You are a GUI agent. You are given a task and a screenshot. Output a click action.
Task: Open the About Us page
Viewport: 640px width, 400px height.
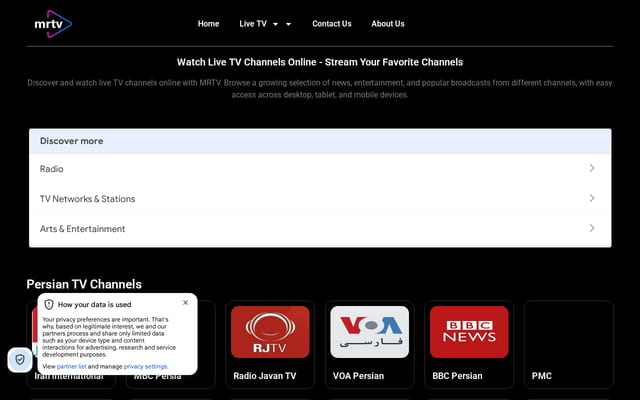point(388,24)
